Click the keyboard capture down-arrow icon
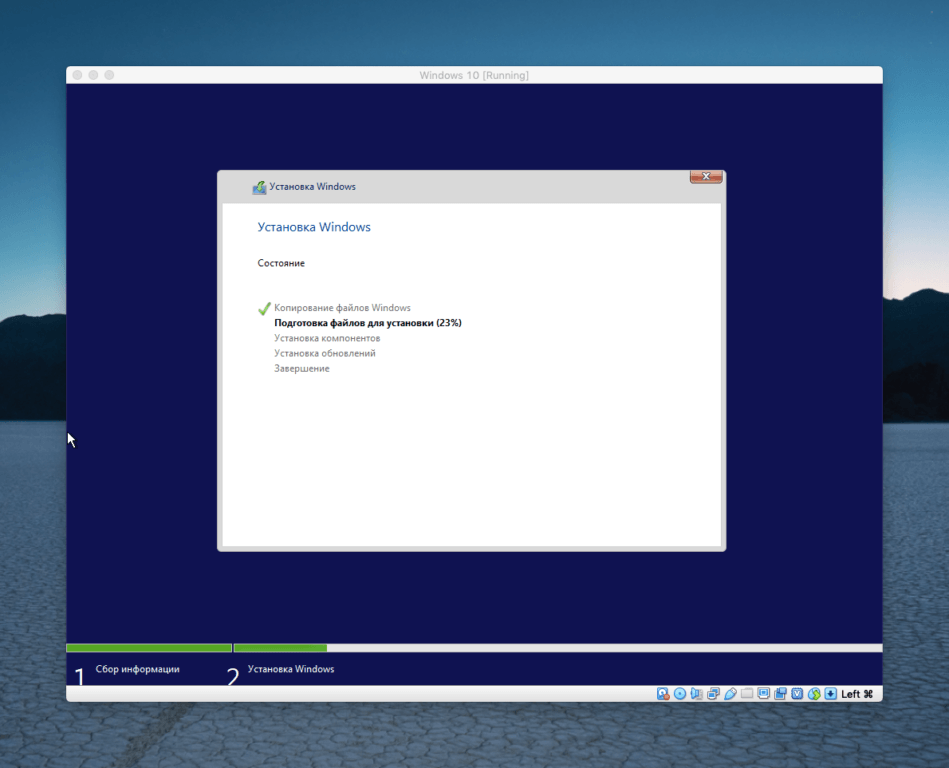 [x=830, y=694]
